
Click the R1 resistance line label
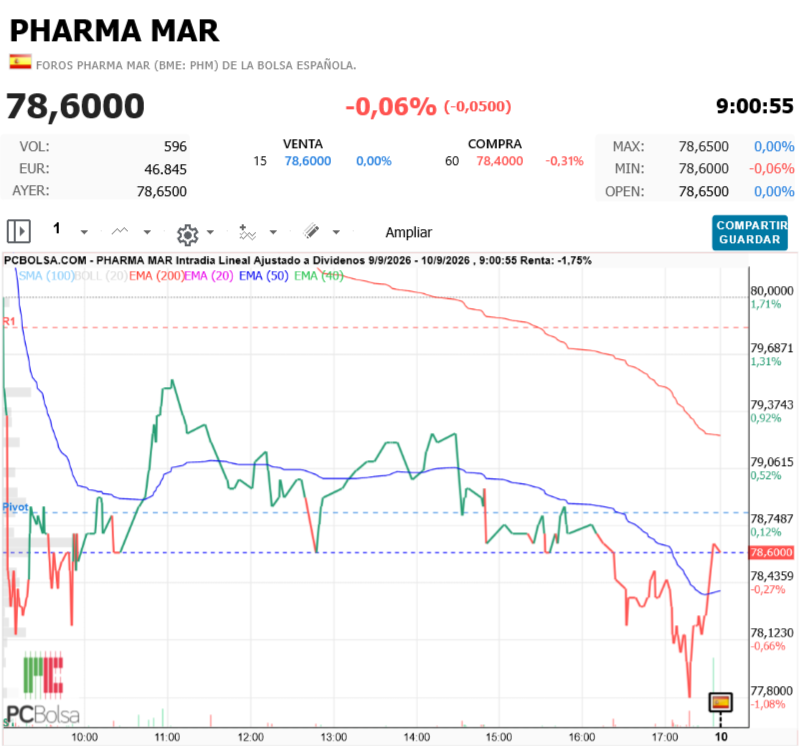point(9,321)
